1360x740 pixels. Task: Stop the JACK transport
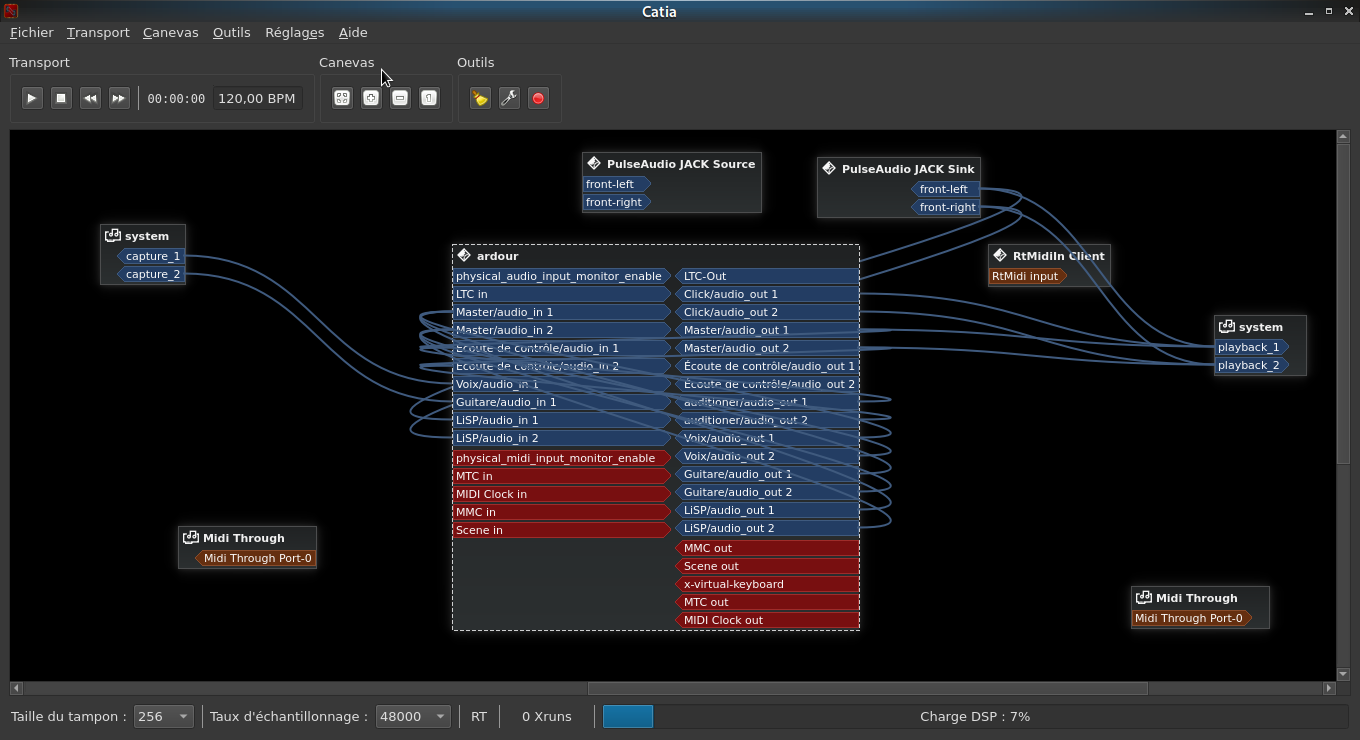(x=61, y=98)
